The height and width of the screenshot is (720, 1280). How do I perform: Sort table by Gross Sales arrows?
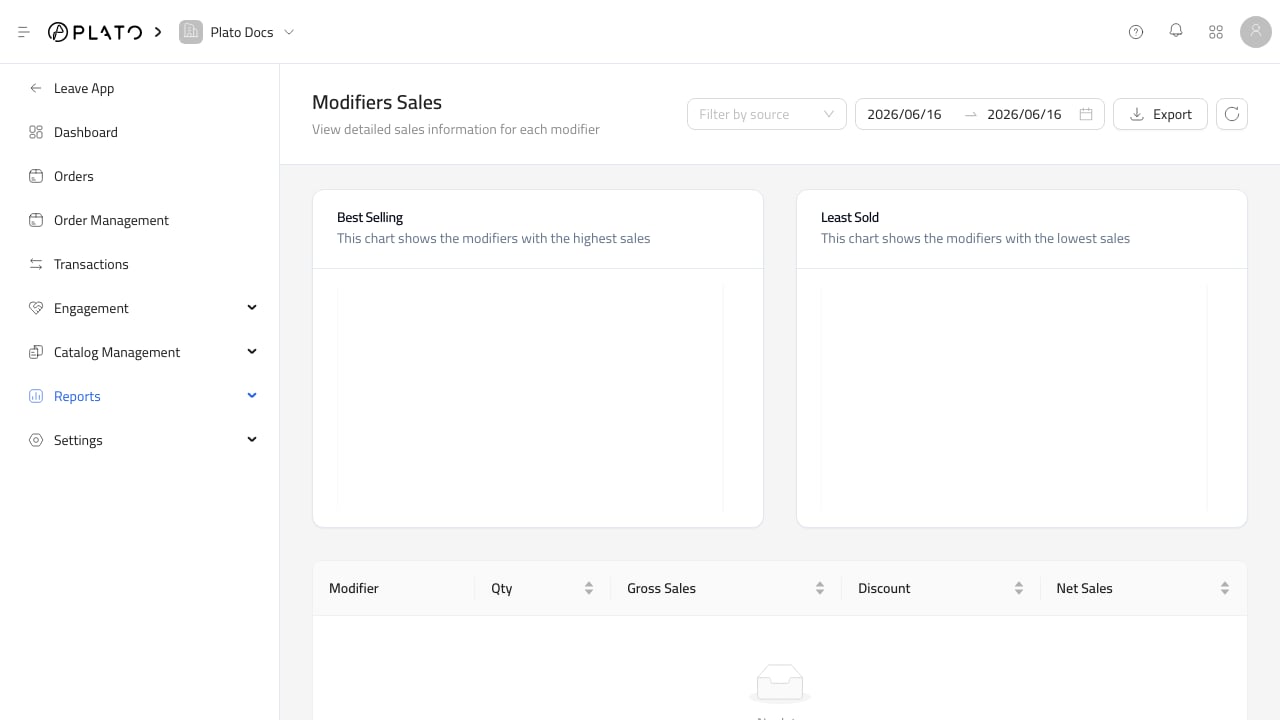point(820,588)
